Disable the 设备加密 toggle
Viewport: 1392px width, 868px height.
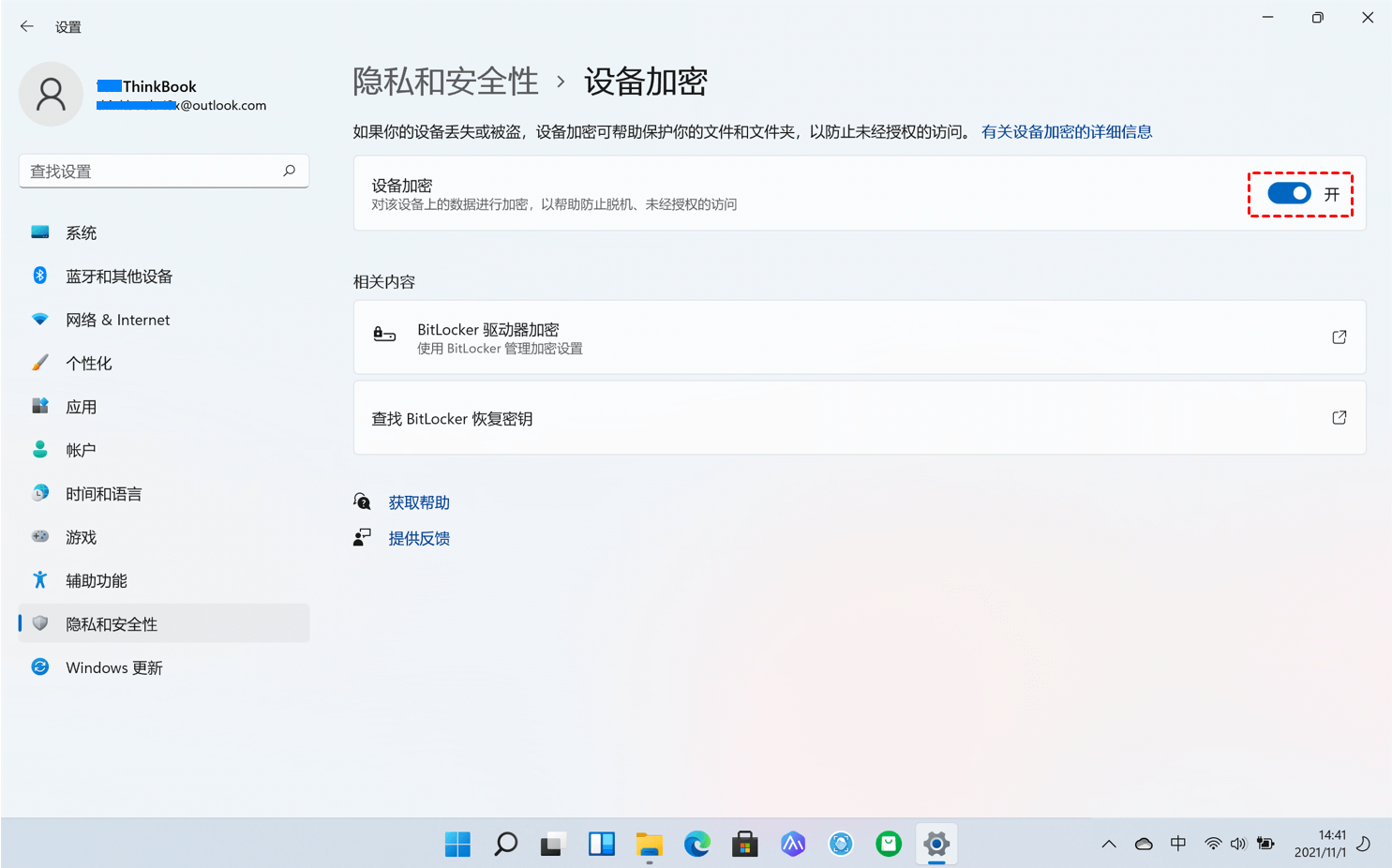pos(1289,193)
